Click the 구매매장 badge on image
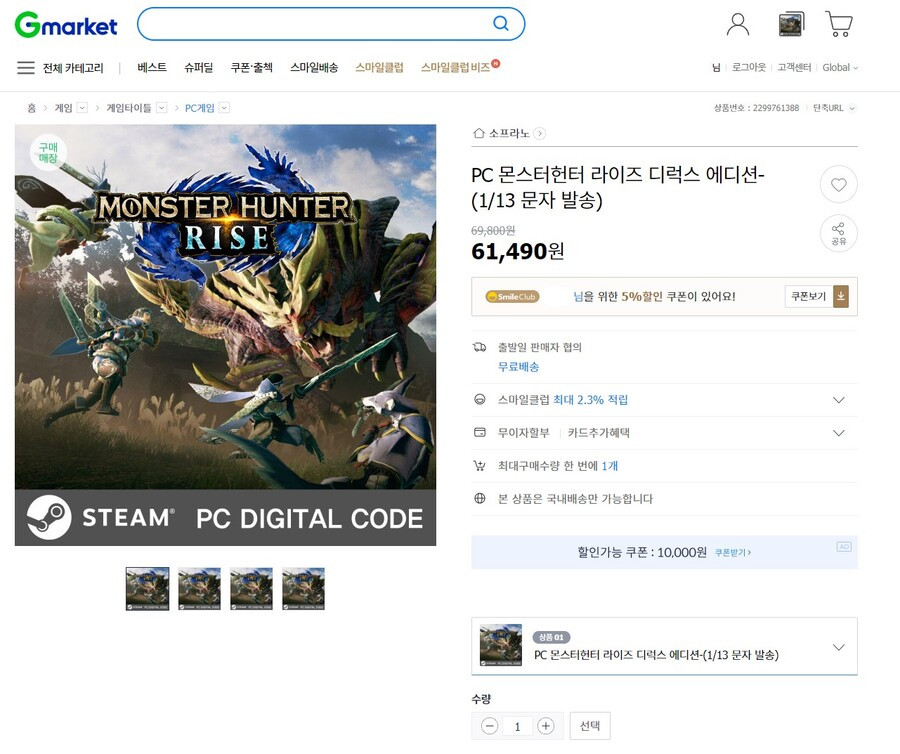Screen dimensions: 900x754 pos(48,153)
